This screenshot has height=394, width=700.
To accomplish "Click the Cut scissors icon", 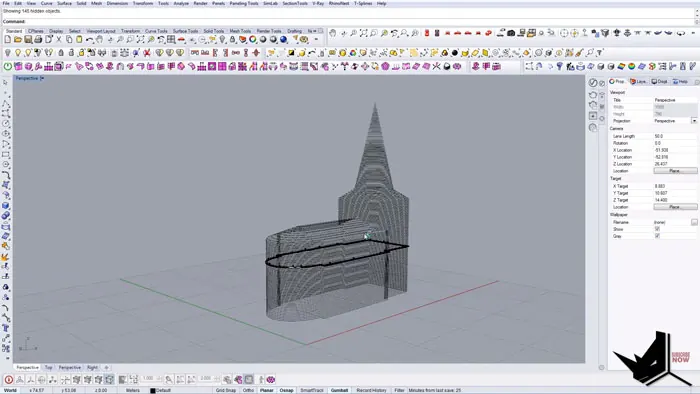I will coord(59,40).
